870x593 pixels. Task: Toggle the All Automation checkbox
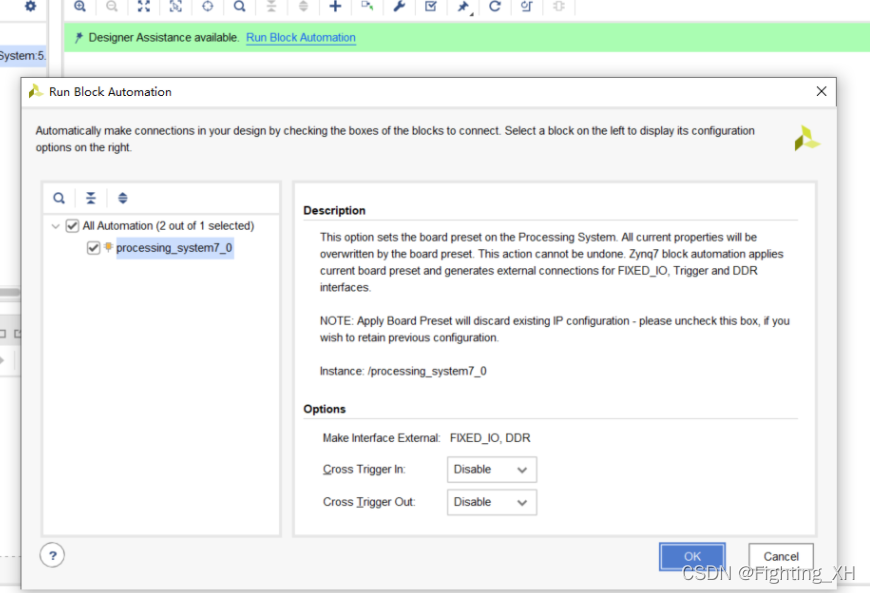(72, 226)
